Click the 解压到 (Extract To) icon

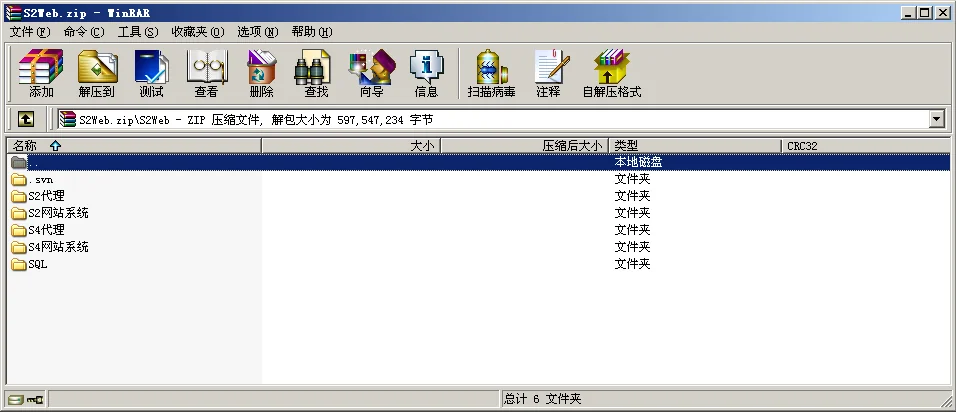(x=97, y=73)
